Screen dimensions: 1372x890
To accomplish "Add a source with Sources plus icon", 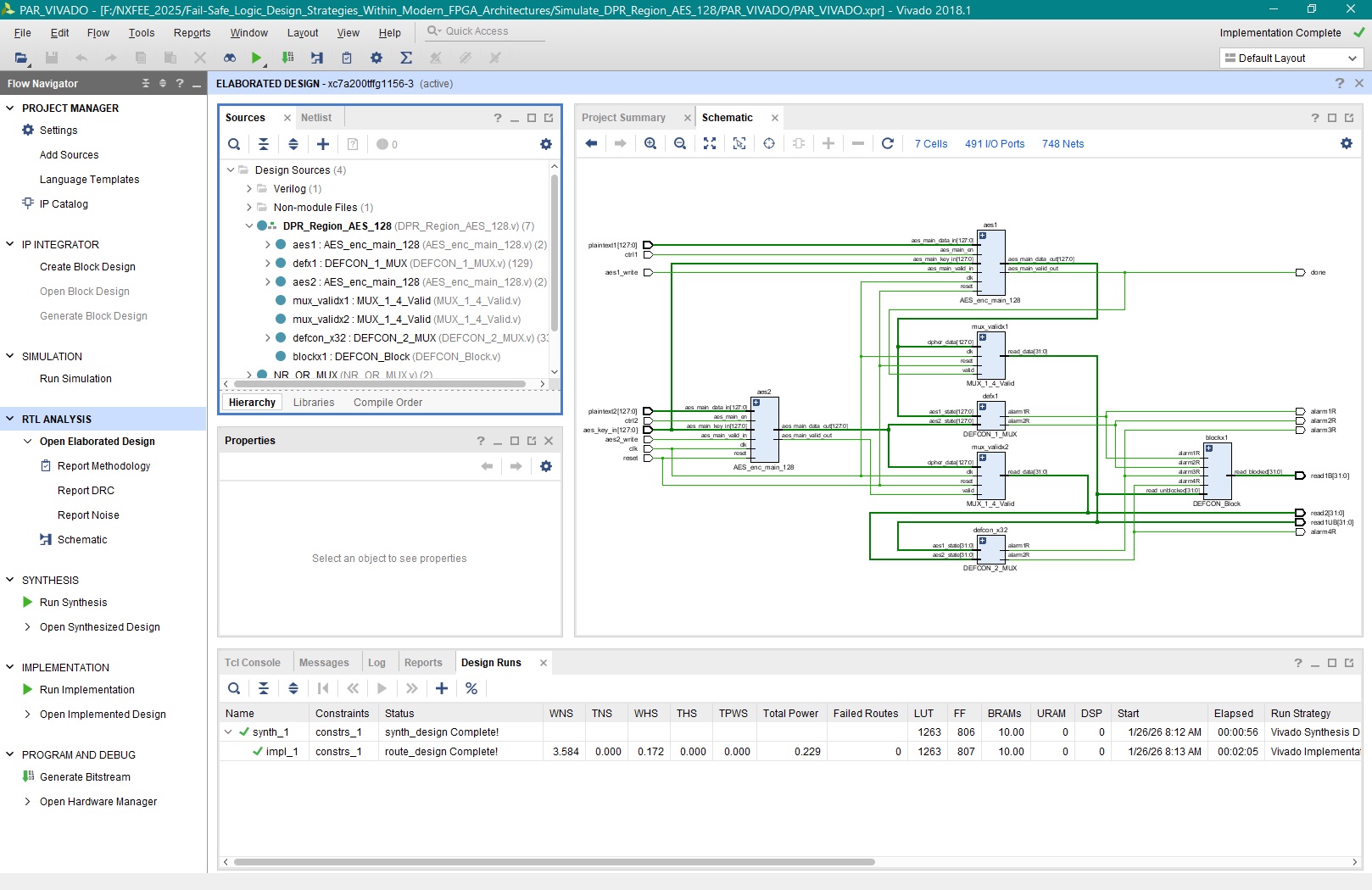I will (x=323, y=144).
